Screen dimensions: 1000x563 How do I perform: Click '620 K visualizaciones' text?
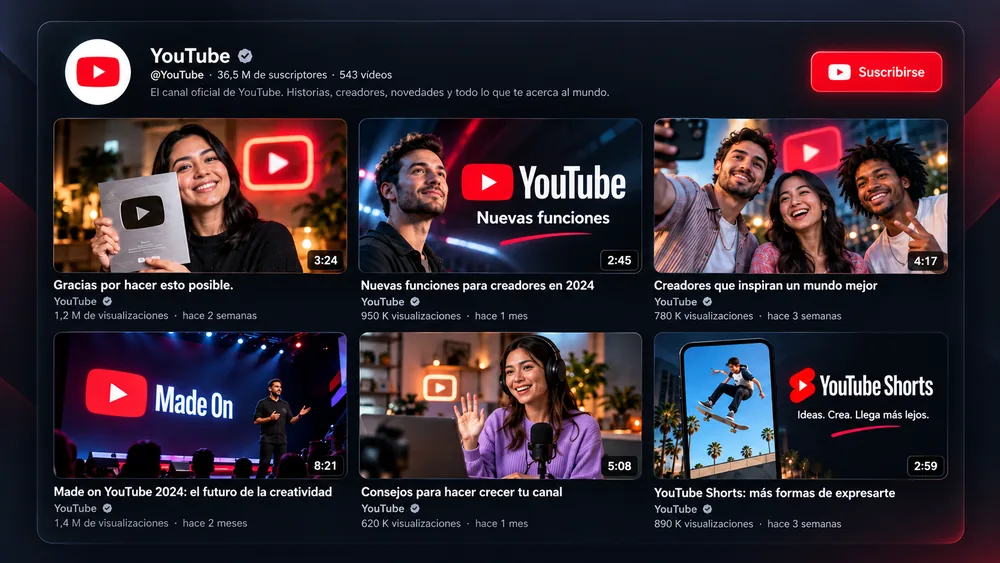(411, 523)
